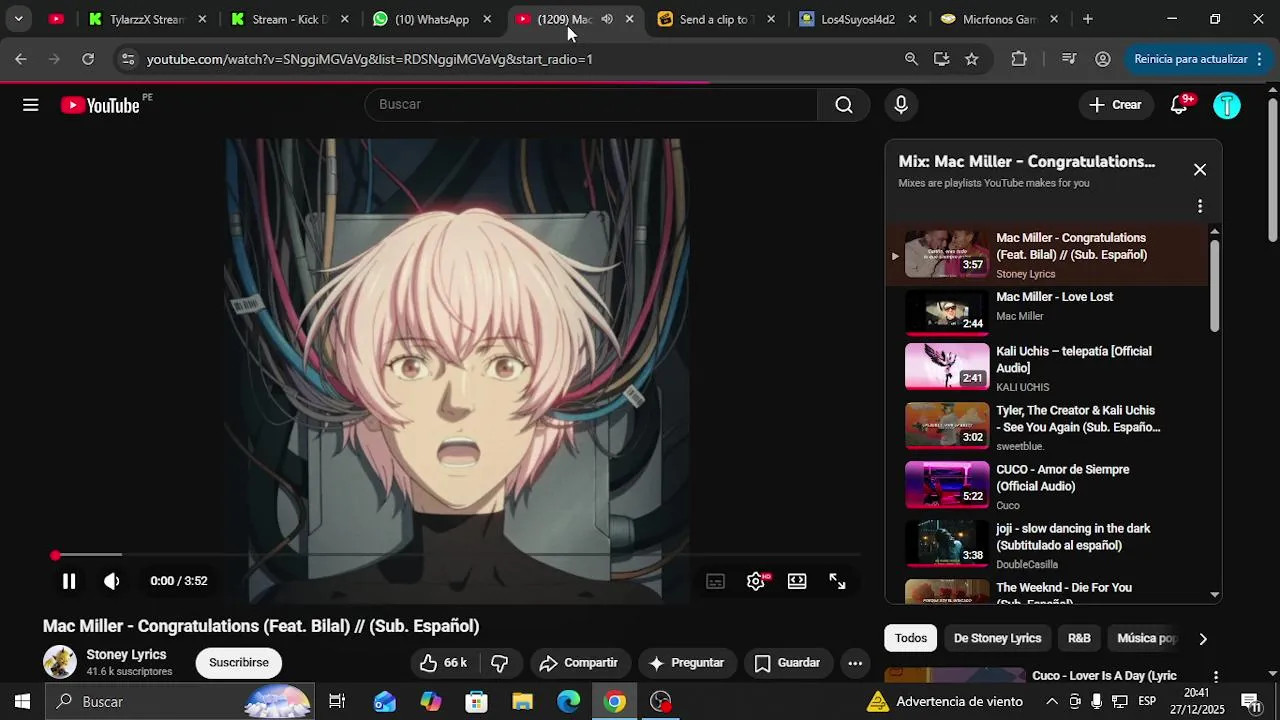Viewport: 1280px width, 720px height.
Task: Bookmark this page with the star
Action: [971, 59]
